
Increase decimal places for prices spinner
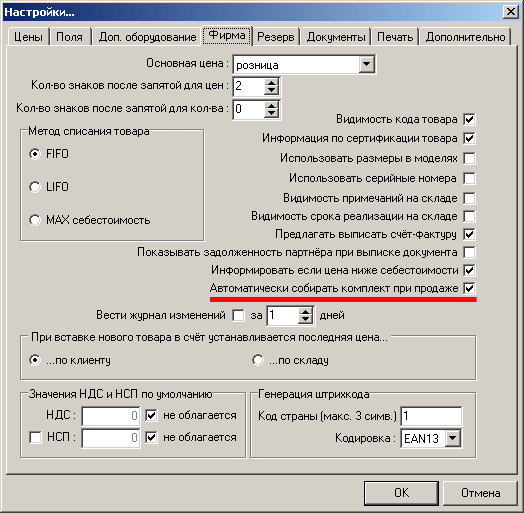tap(271, 83)
